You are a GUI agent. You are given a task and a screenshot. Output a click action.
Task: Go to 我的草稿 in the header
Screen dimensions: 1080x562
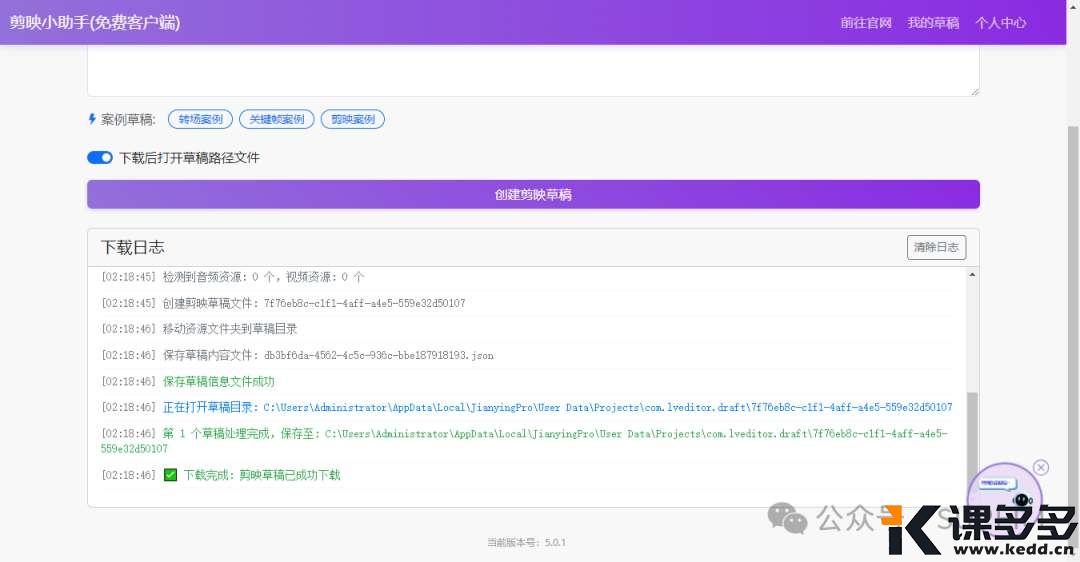point(933,23)
